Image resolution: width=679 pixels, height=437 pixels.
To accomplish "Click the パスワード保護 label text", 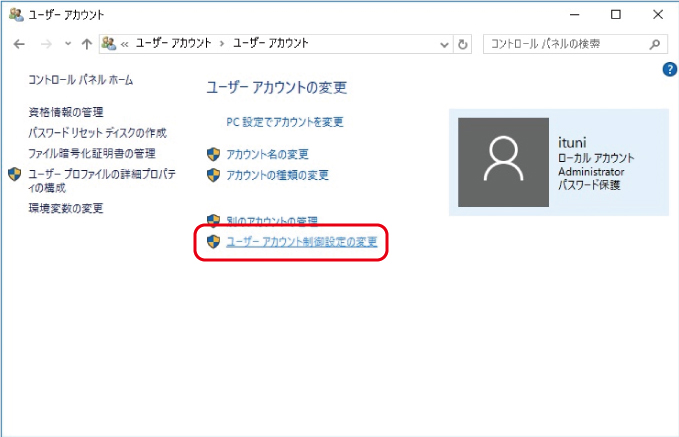I will point(589,185).
